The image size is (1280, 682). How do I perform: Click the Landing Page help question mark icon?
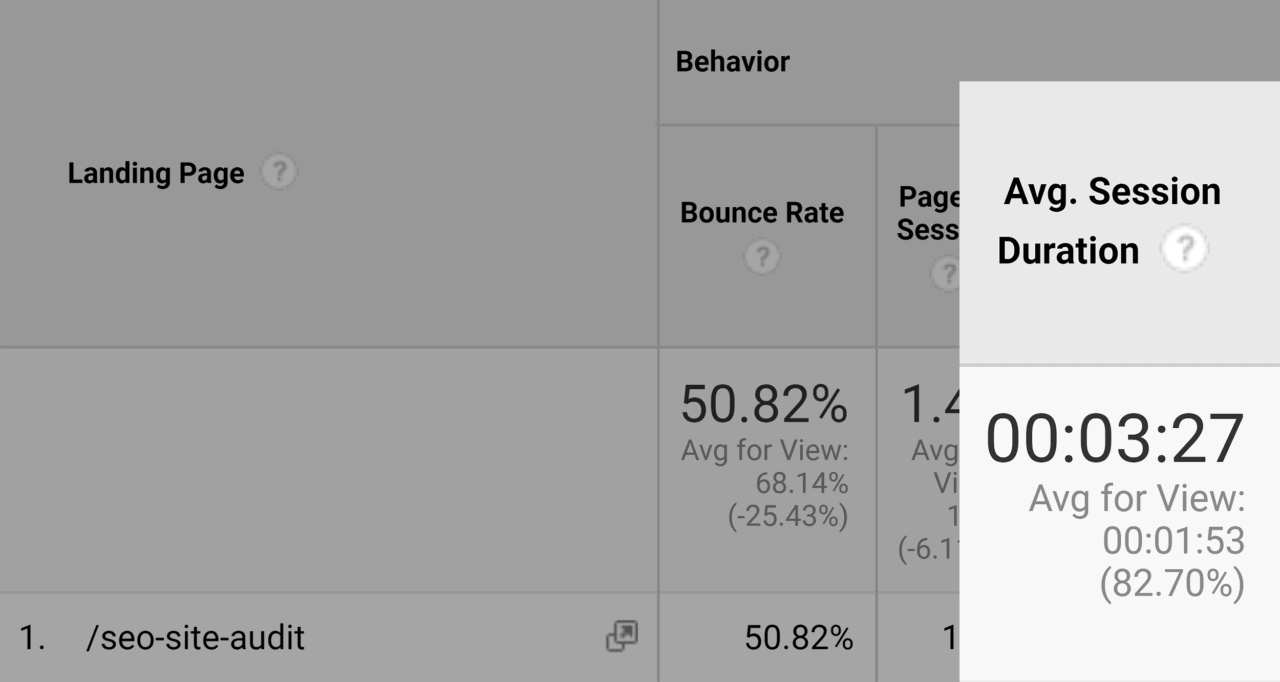[x=279, y=173]
